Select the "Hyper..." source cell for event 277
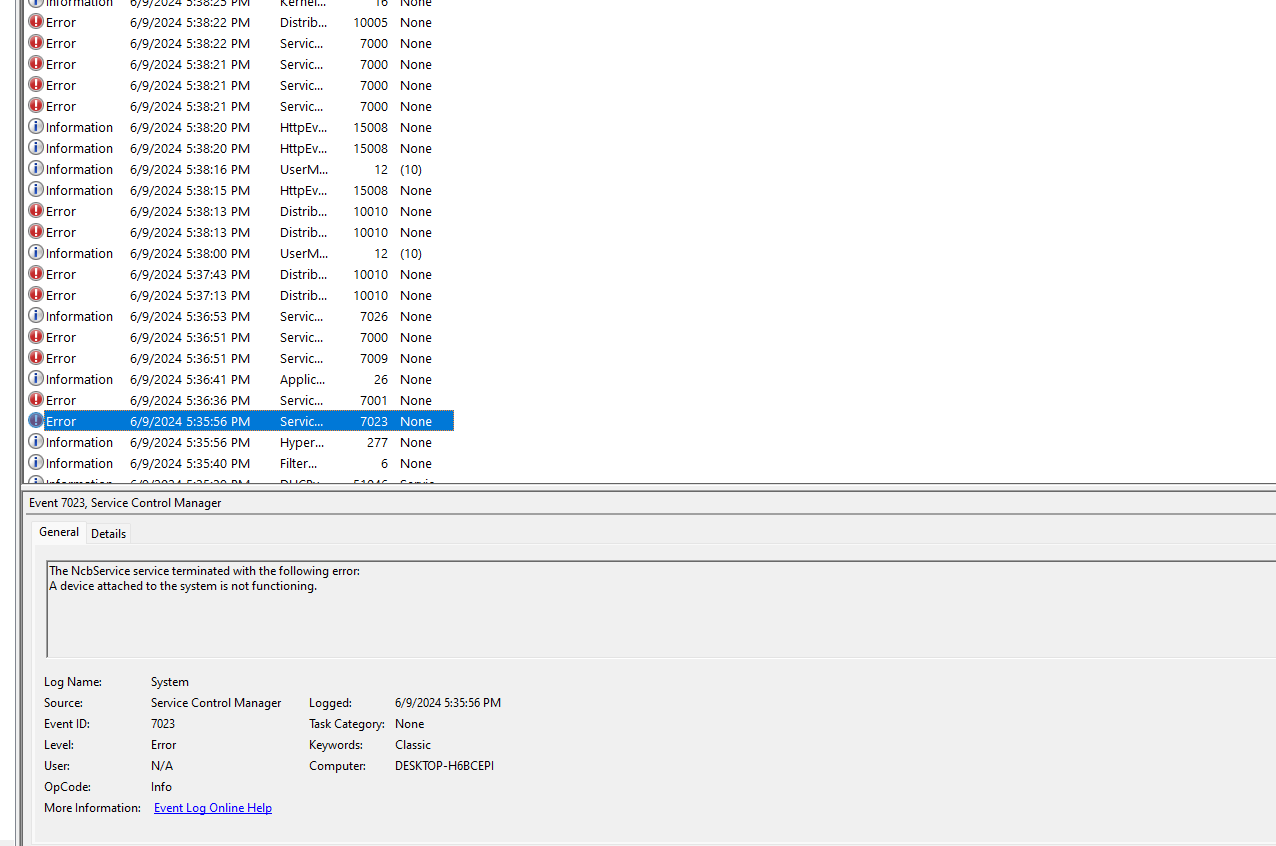Screen dimensions: 1276x846 (302, 442)
